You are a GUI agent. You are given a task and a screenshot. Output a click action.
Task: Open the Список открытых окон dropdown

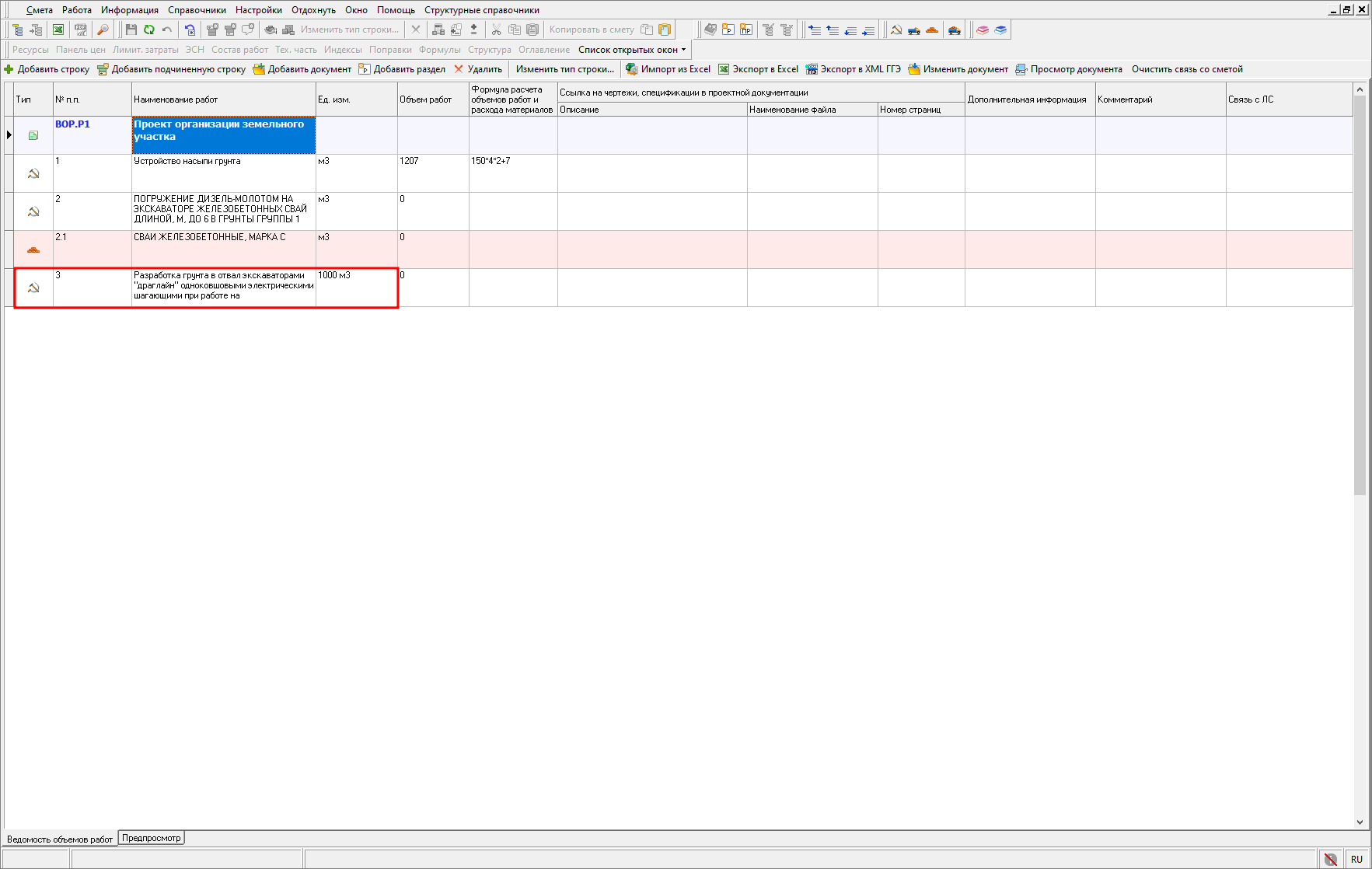(x=632, y=50)
